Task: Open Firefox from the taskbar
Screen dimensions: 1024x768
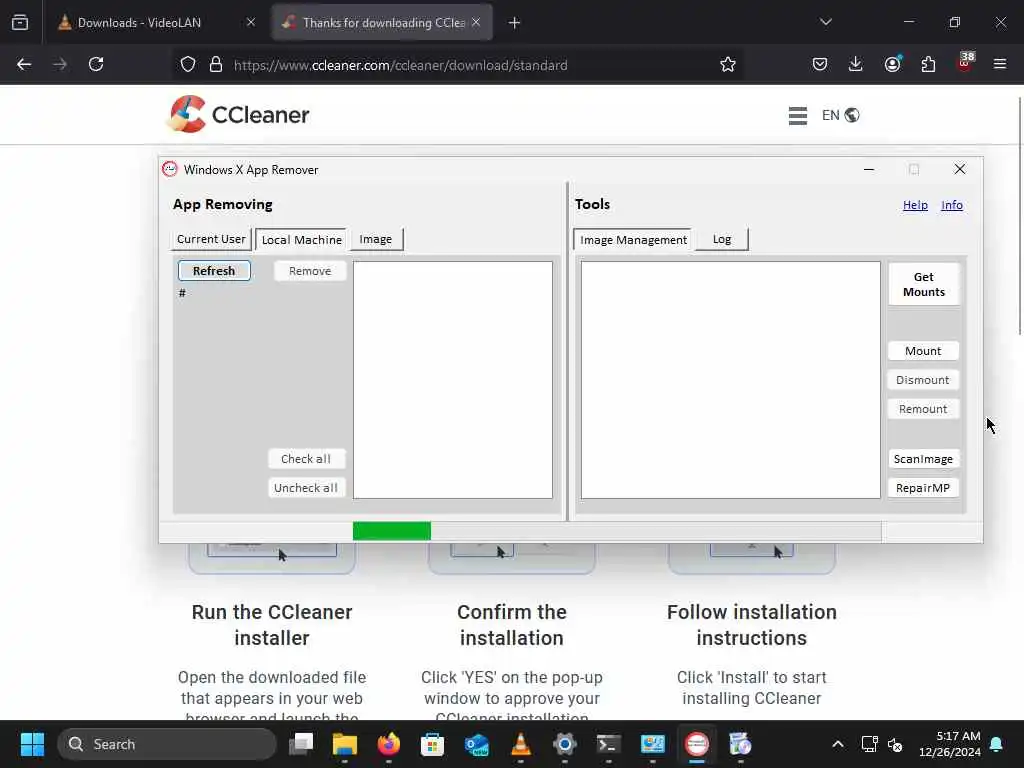Action: point(389,744)
